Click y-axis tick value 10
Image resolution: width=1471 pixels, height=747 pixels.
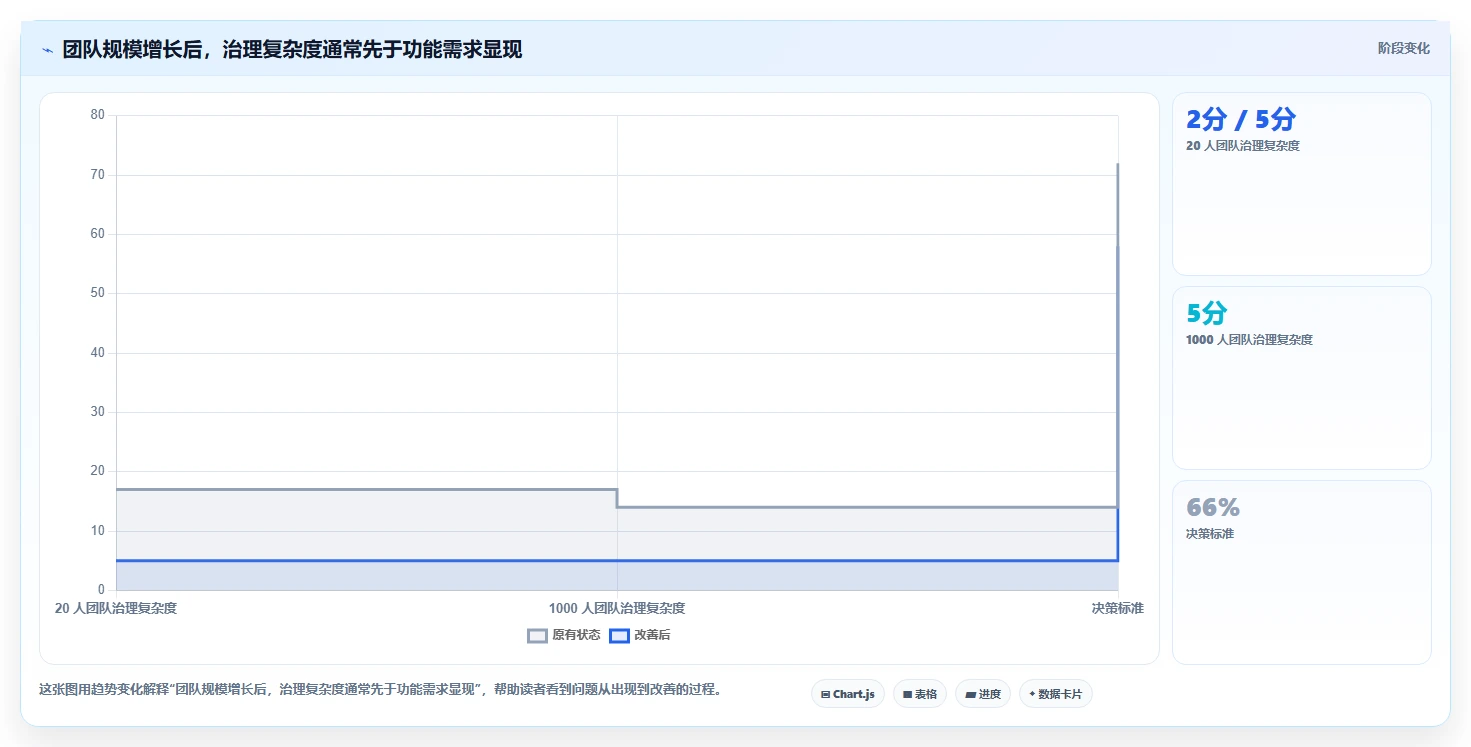pyautogui.click(x=97, y=531)
